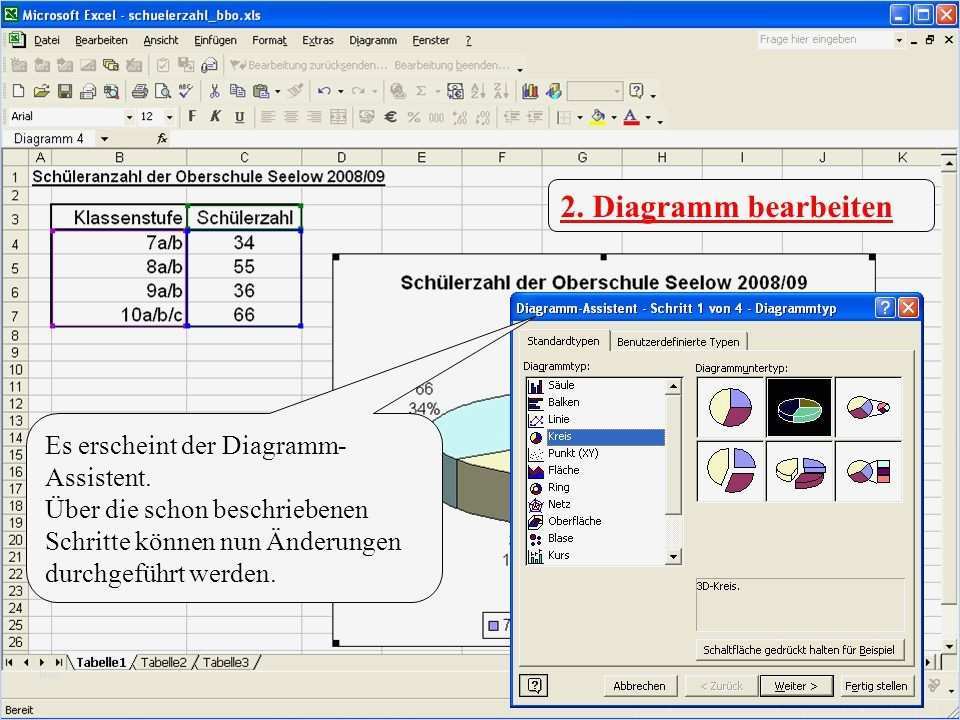Open the borders dropdown arrow
Image resolution: width=960 pixels, height=720 pixels.
point(579,117)
